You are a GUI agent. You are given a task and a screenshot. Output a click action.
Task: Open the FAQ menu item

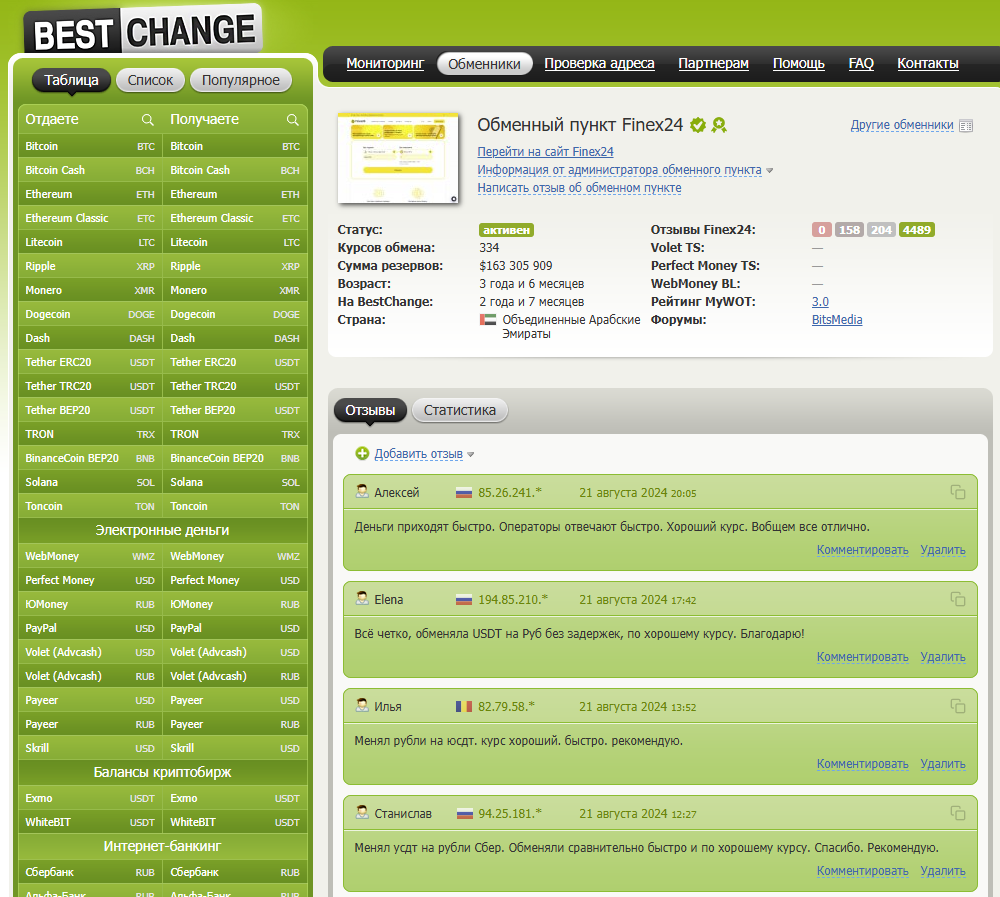[861, 64]
